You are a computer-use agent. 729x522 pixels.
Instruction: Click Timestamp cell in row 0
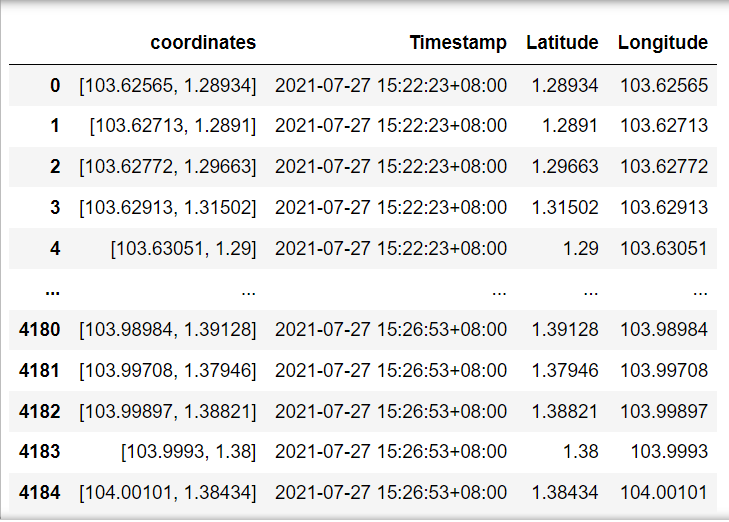click(x=391, y=86)
